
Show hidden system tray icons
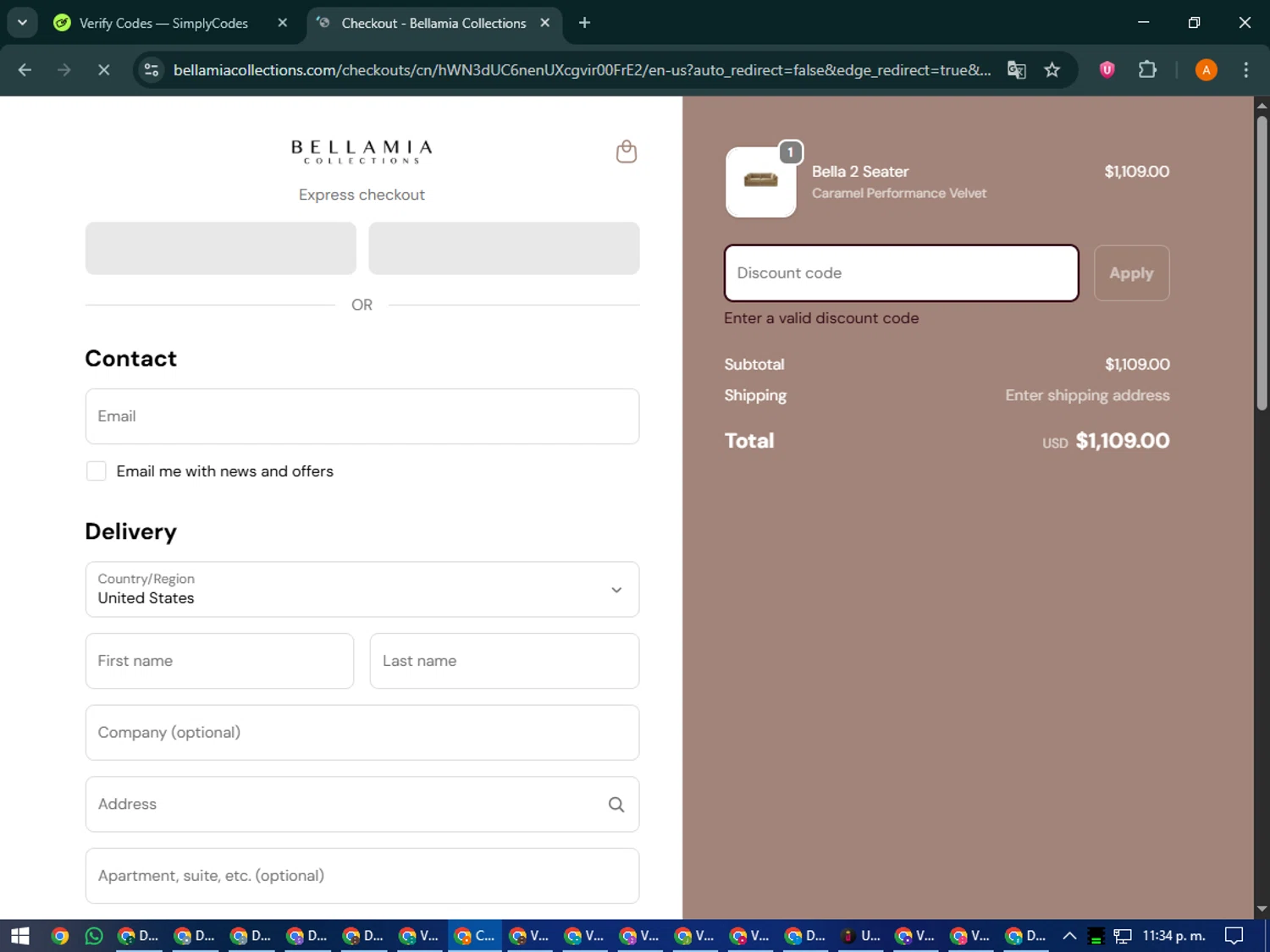coord(1069,936)
